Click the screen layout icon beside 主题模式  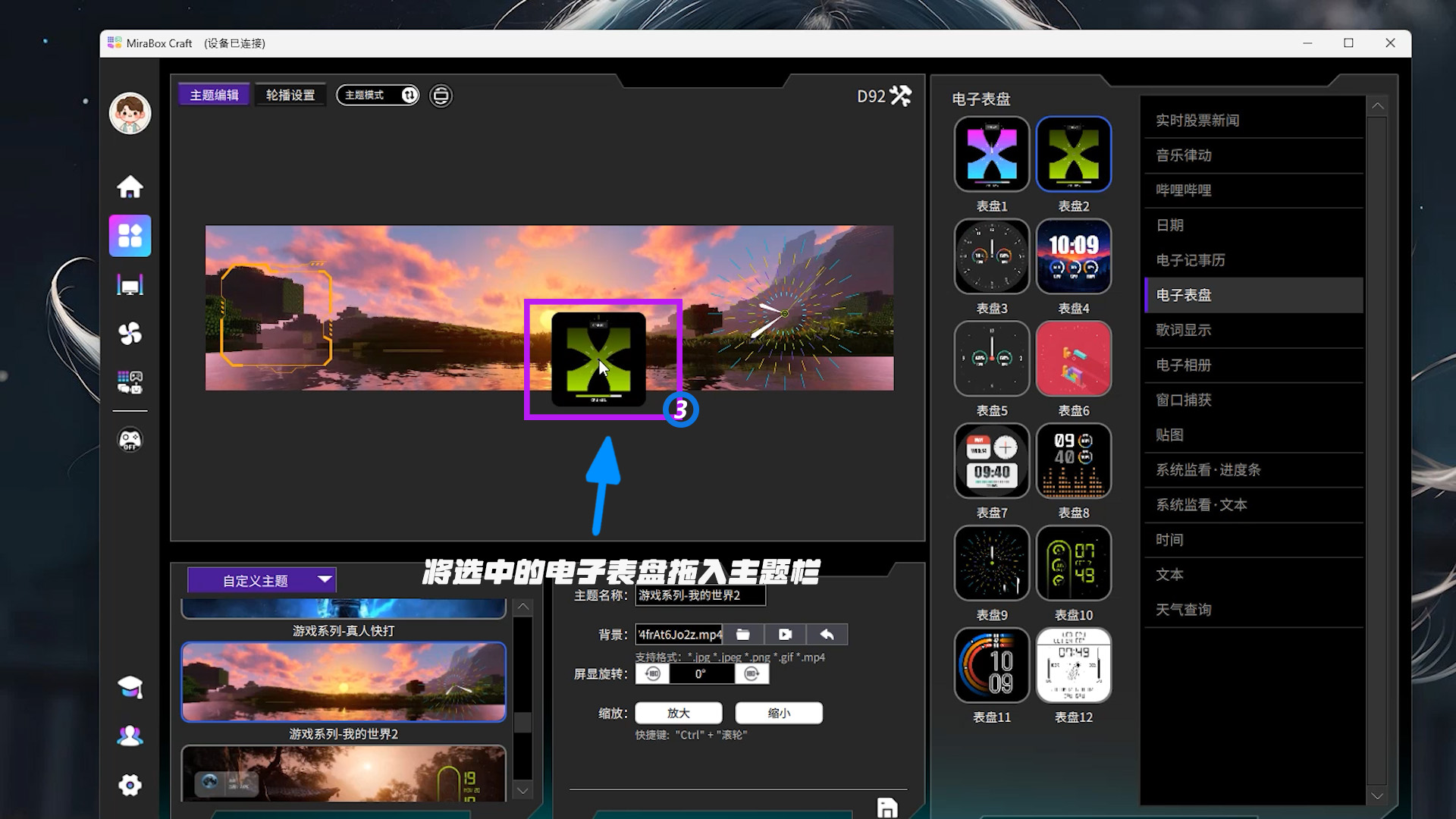(x=441, y=96)
